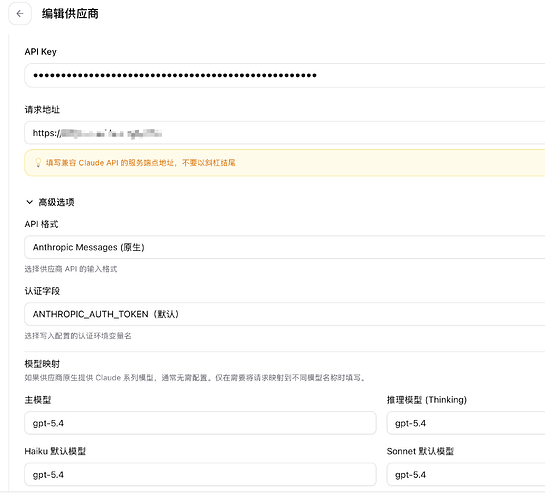545x500 pixels.
Task: Edit the 推理模型 (Thinking) field
Action: click(466, 423)
